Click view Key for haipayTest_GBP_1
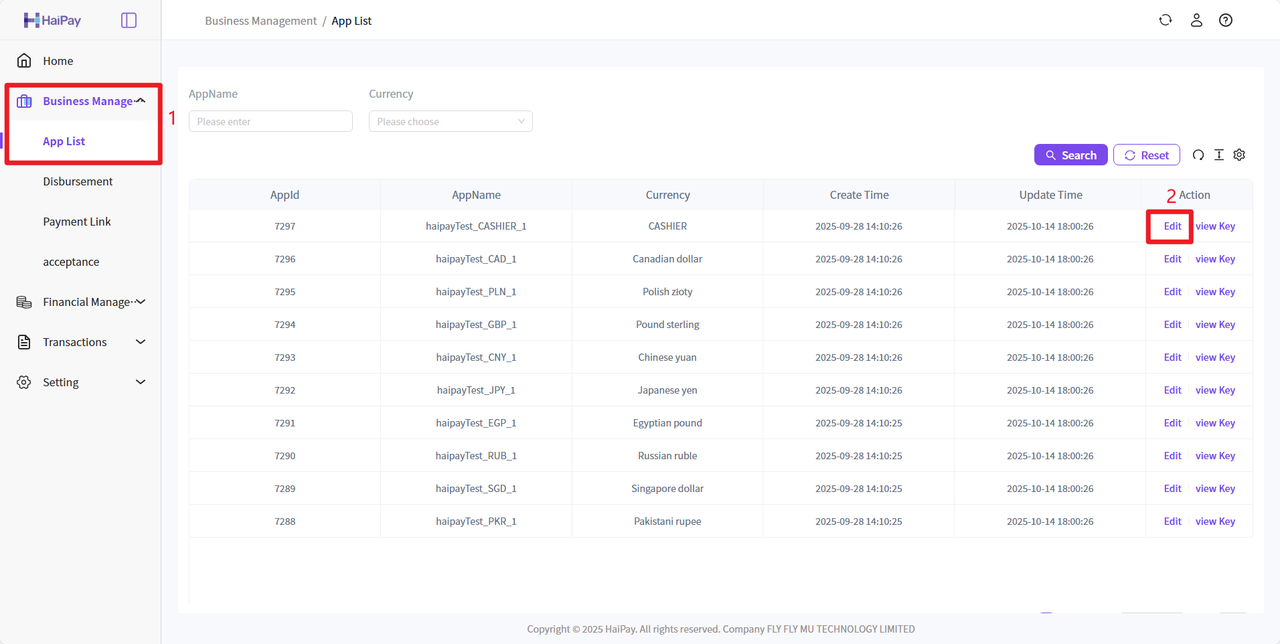 (x=1215, y=325)
